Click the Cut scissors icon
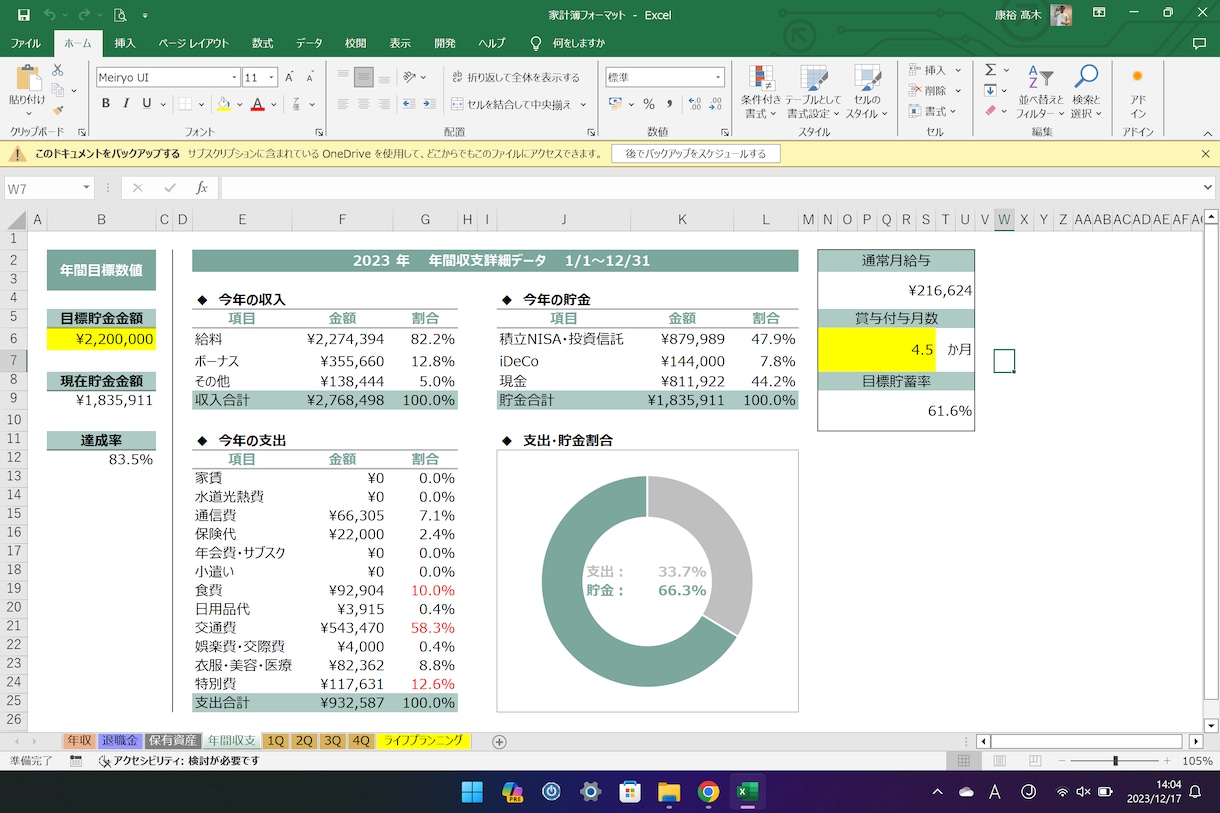 (58, 70)
